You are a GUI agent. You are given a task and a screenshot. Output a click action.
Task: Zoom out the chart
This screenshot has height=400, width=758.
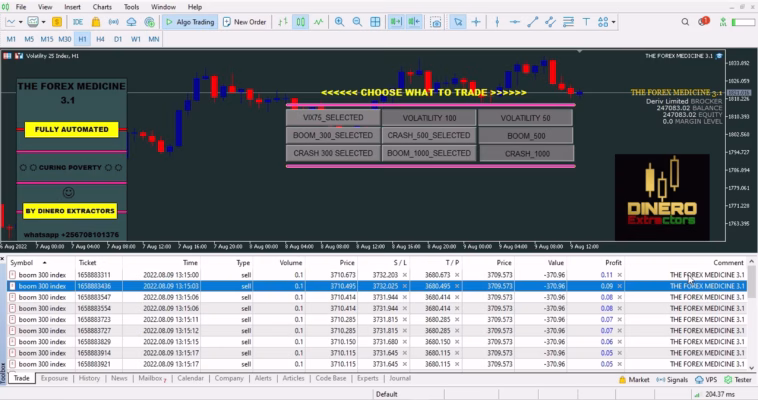(357, 22)
